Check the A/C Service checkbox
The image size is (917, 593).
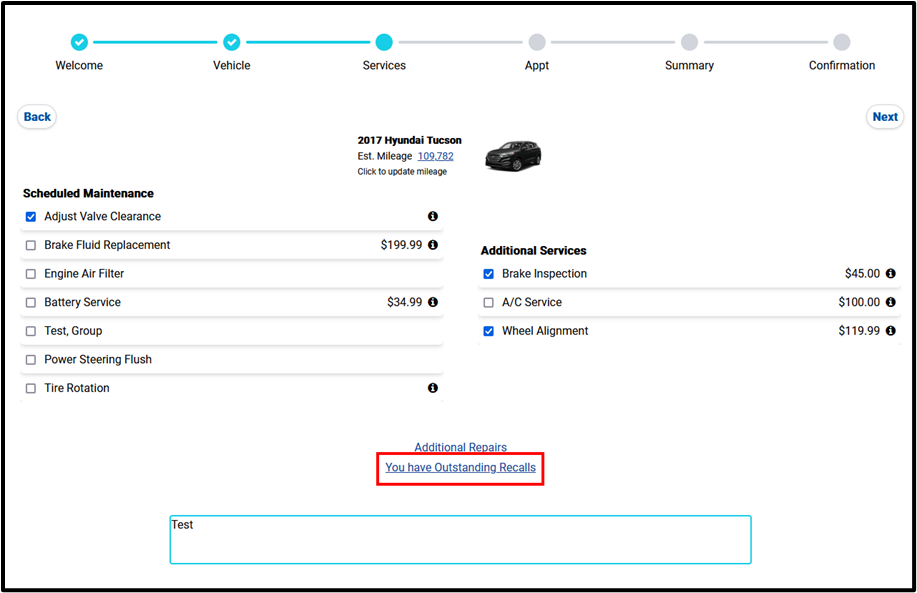489,303
